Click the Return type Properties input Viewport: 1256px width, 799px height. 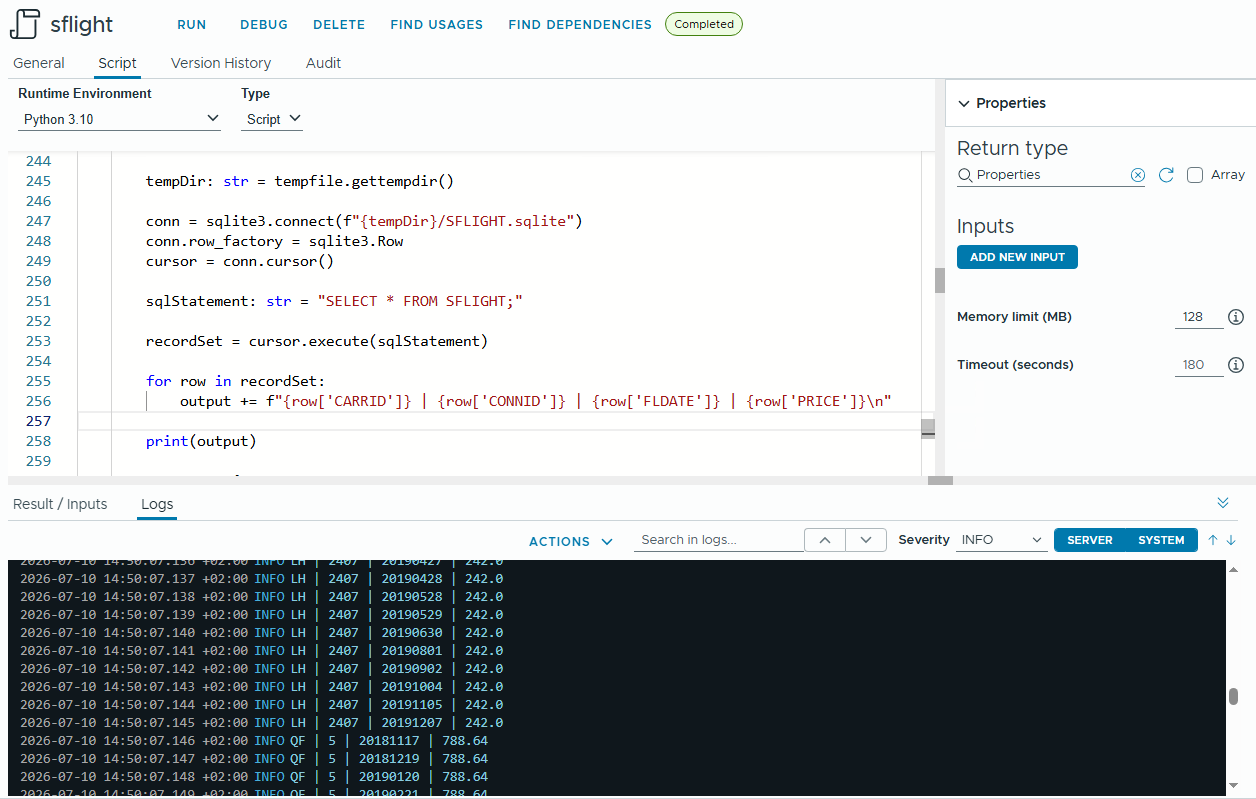[1051, 175]
